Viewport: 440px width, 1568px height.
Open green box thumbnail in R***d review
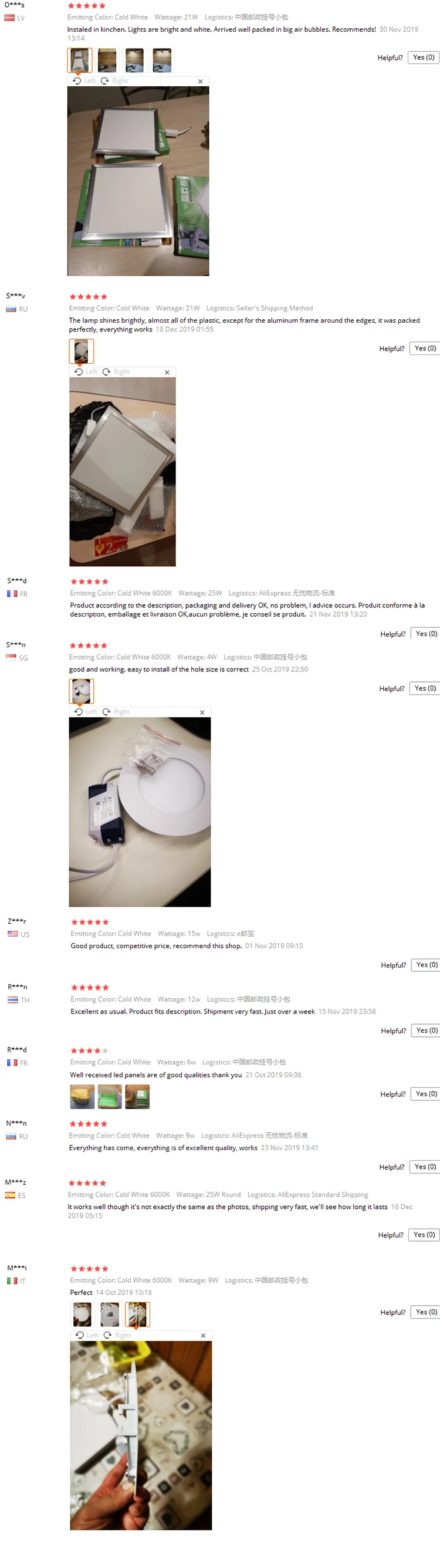110,1096
